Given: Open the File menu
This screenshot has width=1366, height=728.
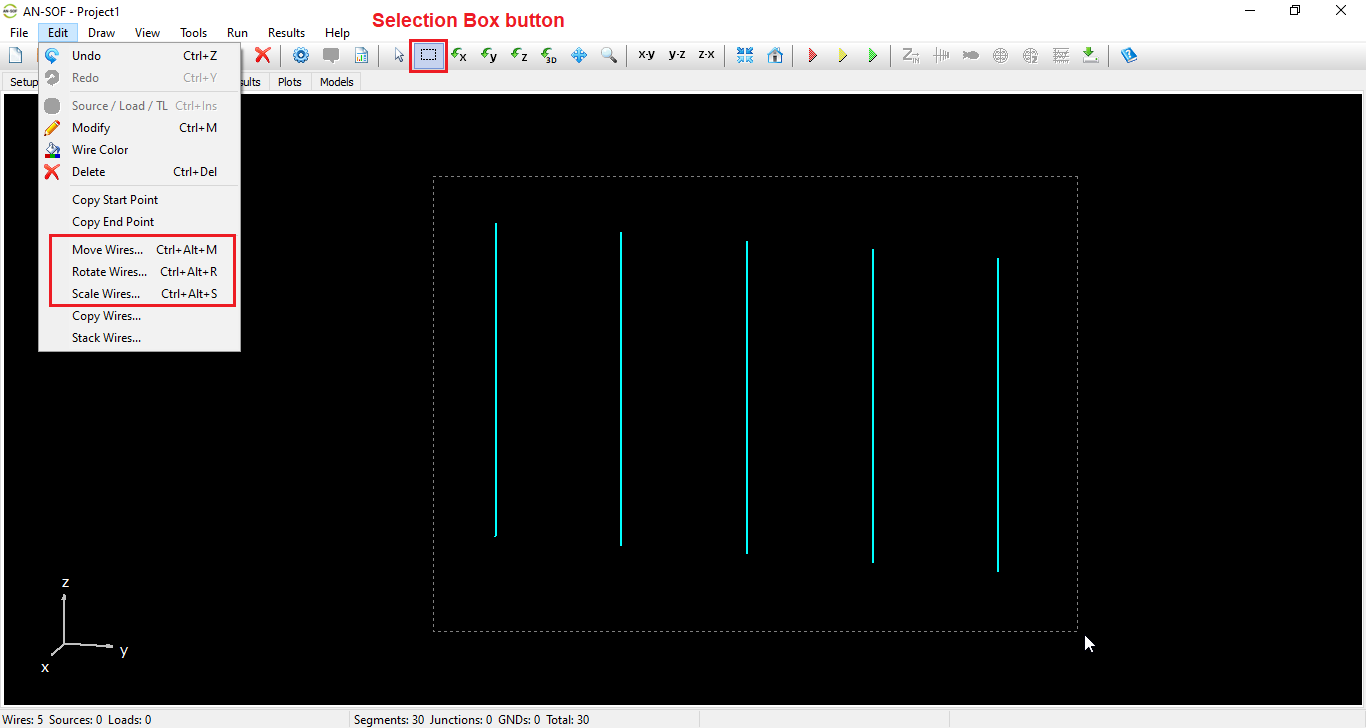Looking at the screenshot, I should pyautogui.click(x=19, y=33).
